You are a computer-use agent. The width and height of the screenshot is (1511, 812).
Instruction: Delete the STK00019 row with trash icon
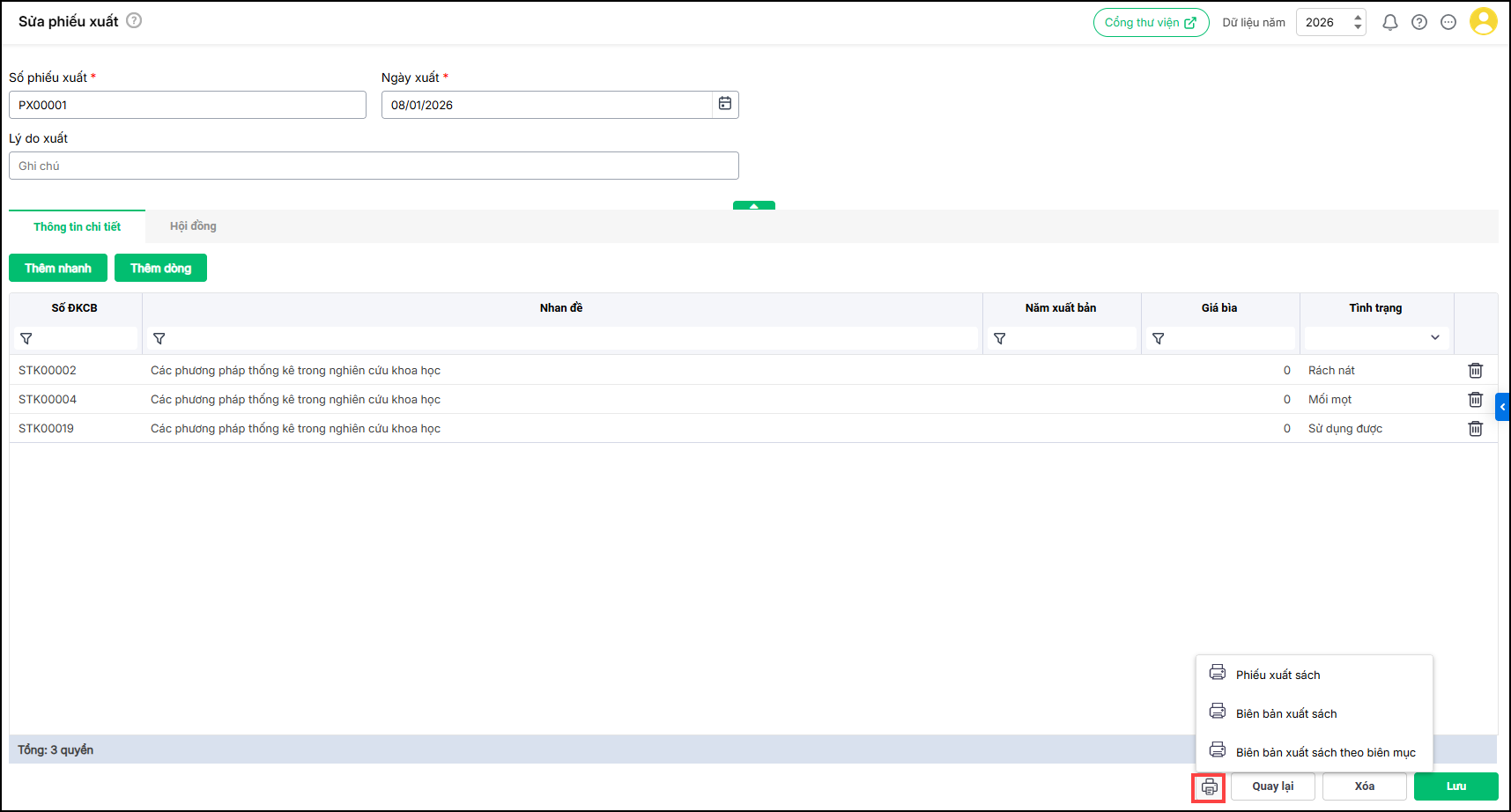point(1475,429)
